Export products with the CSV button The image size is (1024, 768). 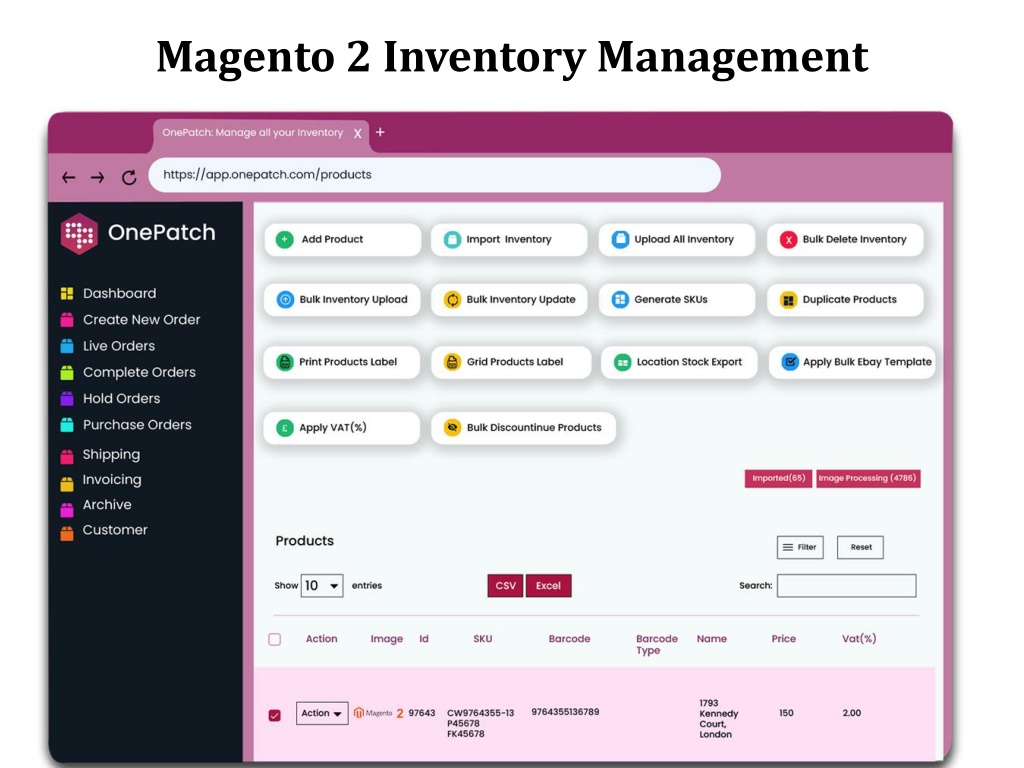tap(505, 586)
